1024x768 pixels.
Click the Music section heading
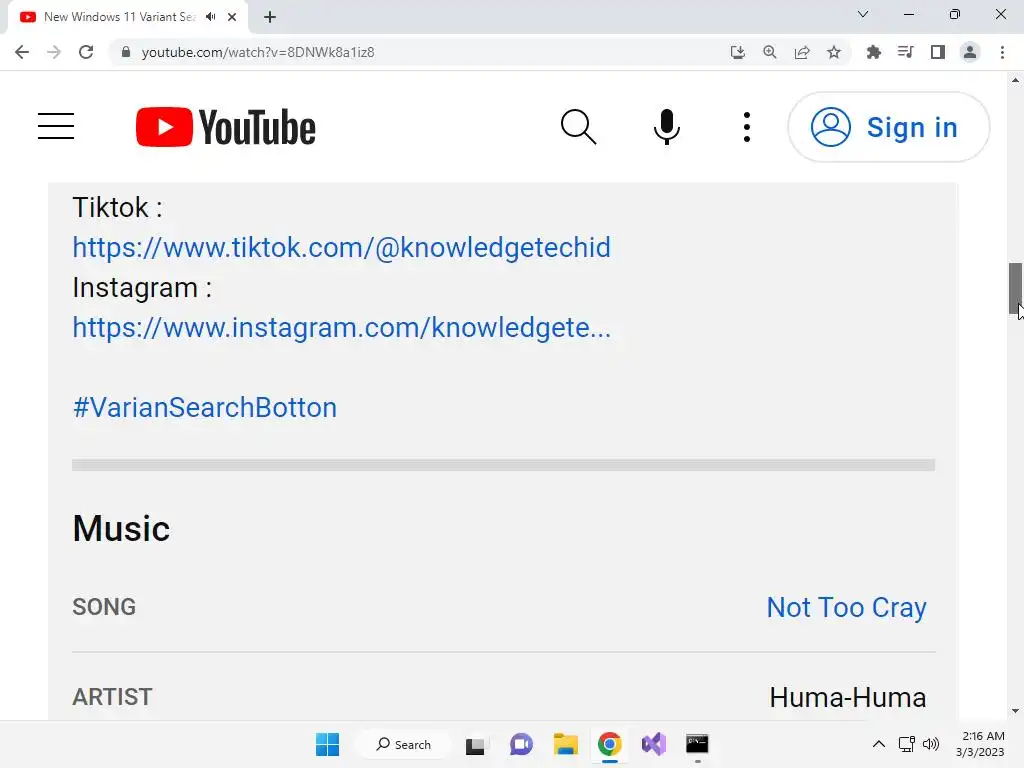coord(121,528)
